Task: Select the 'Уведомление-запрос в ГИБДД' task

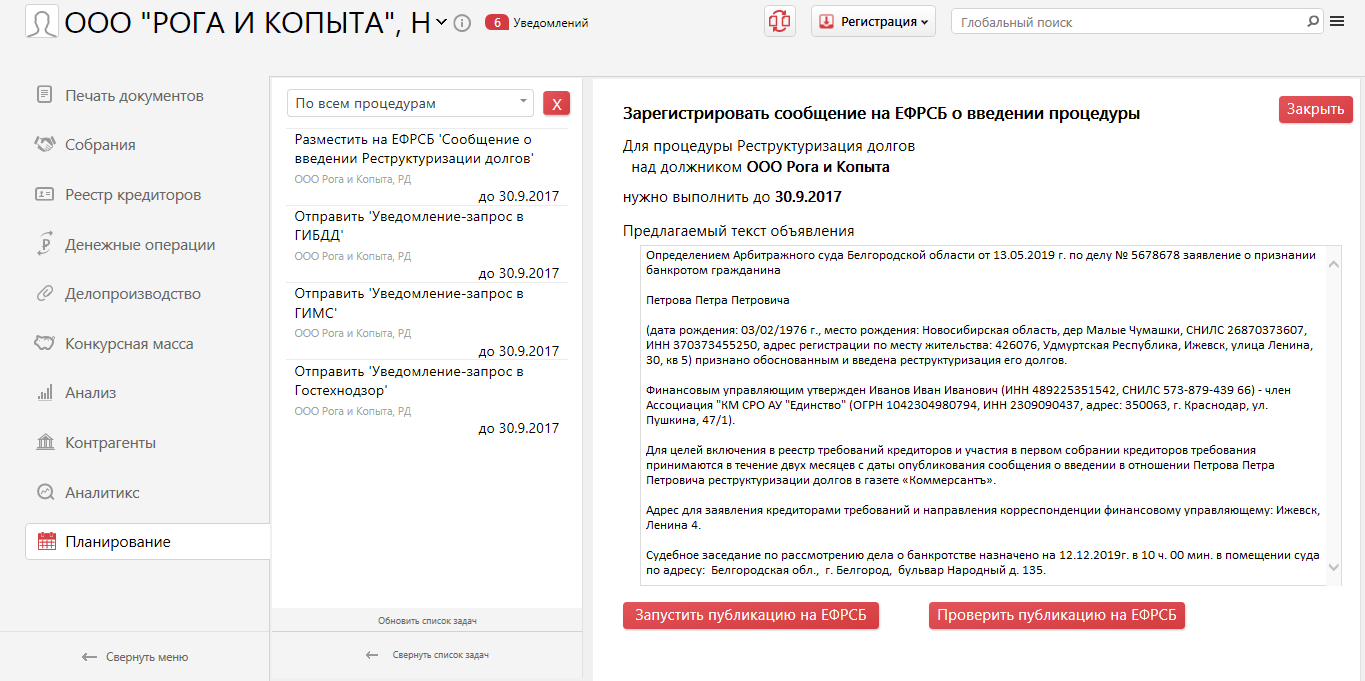Action: click(409, 225)
